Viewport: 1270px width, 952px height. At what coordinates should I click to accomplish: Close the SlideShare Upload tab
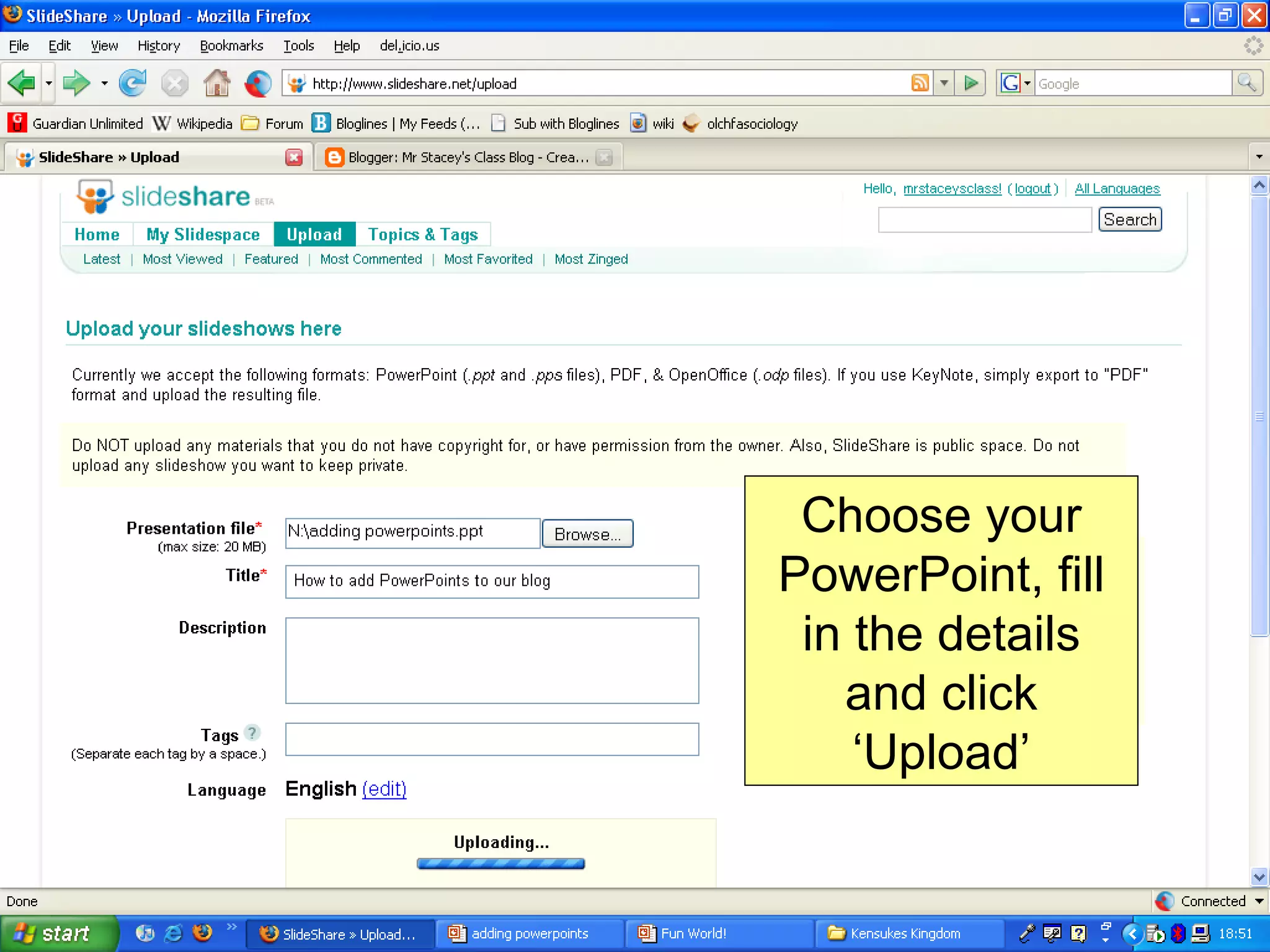[294, 157]
